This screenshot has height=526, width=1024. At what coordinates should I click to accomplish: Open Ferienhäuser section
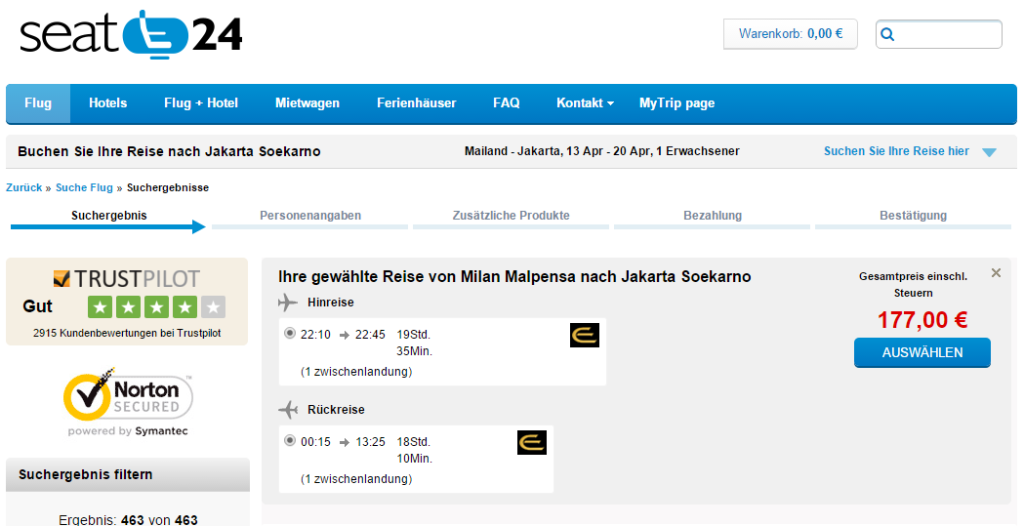click(x=416, y=103)
